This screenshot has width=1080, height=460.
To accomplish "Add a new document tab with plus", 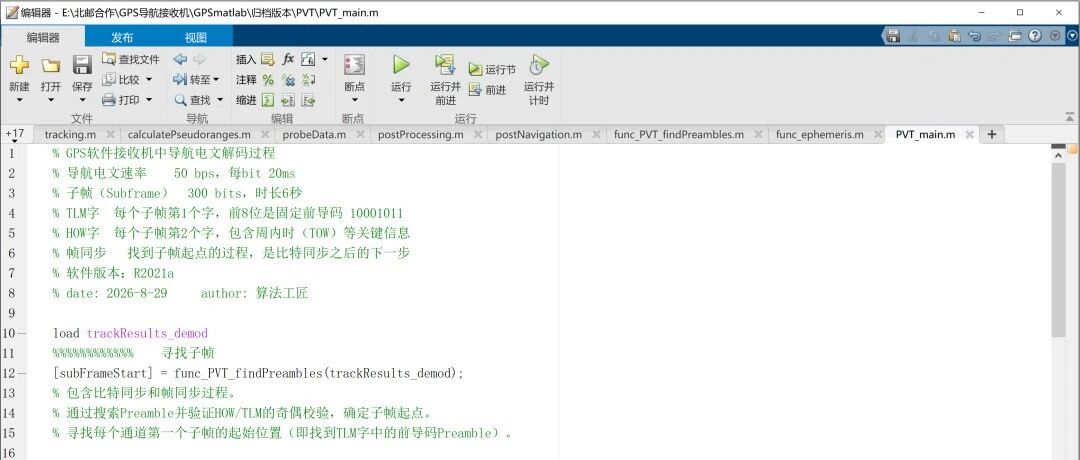I will (992, 134).
